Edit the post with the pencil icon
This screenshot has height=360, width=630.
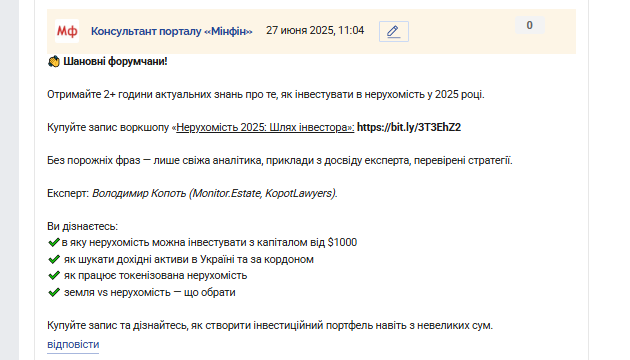(394, 31)
